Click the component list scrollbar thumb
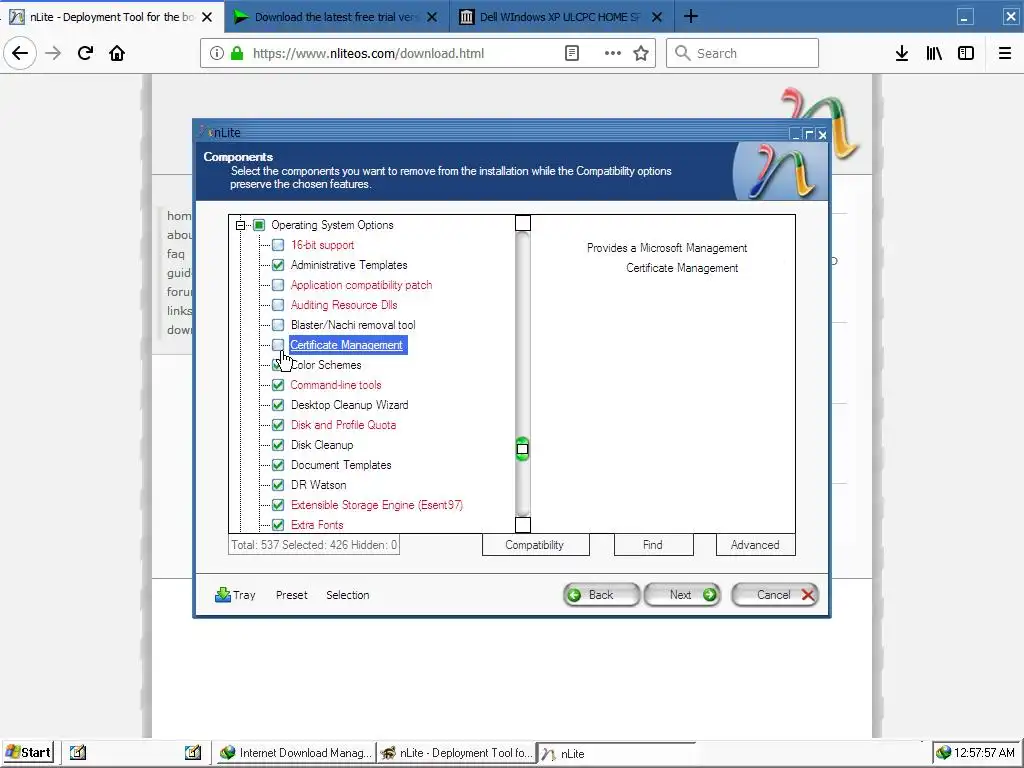The height and width of the screenshot is (768, 1024). pyautogui.click(x=522, y=449)
